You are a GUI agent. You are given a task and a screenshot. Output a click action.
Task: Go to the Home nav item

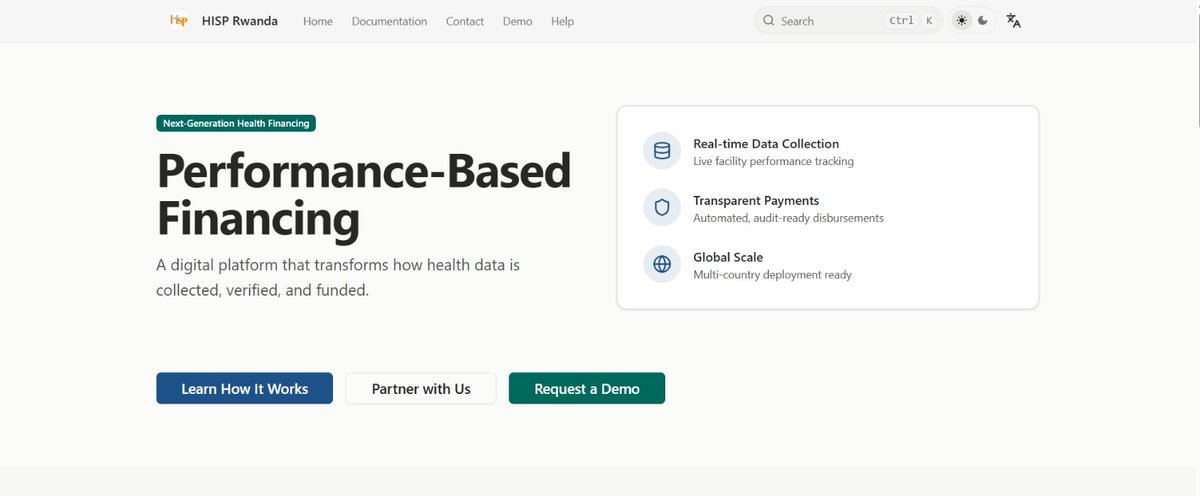[x=318, y=21]
